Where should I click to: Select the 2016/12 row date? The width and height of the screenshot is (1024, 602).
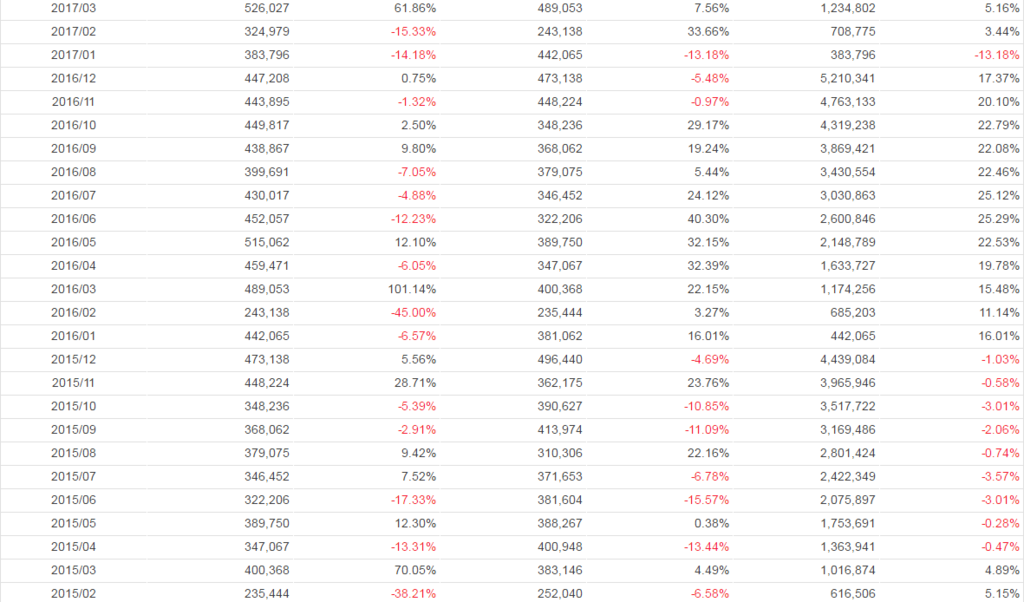pyautogui.click(x=72, y=78)
